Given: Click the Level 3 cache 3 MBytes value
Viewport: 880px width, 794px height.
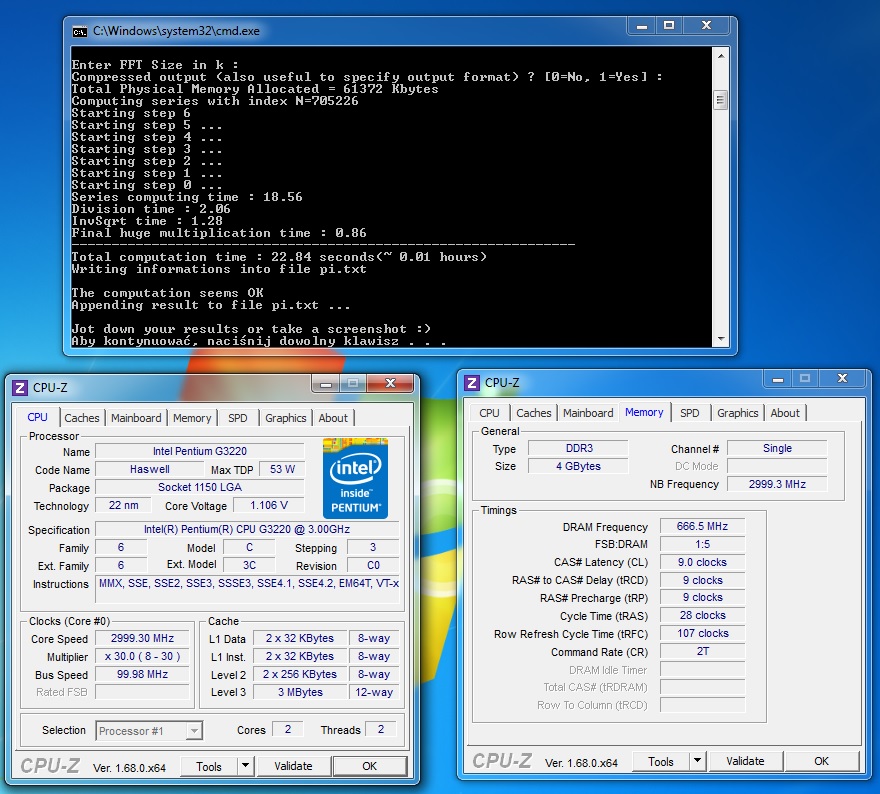Looking at the screenshot, I should [300, 692].
